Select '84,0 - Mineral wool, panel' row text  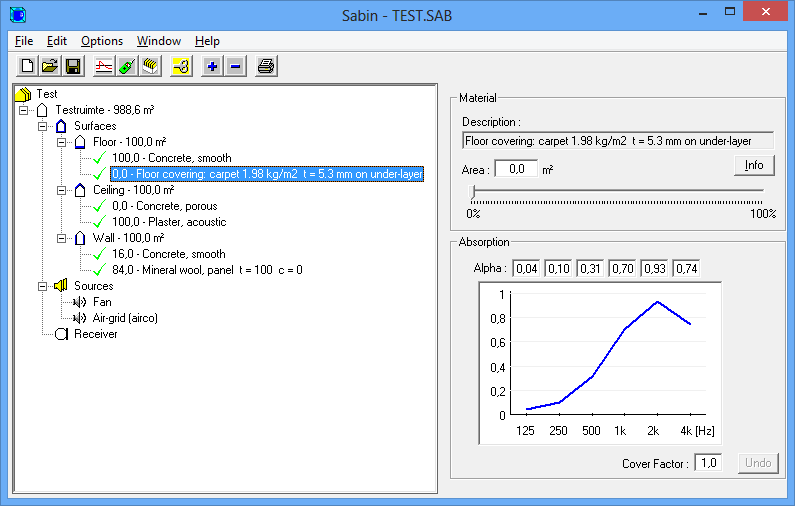207,270
